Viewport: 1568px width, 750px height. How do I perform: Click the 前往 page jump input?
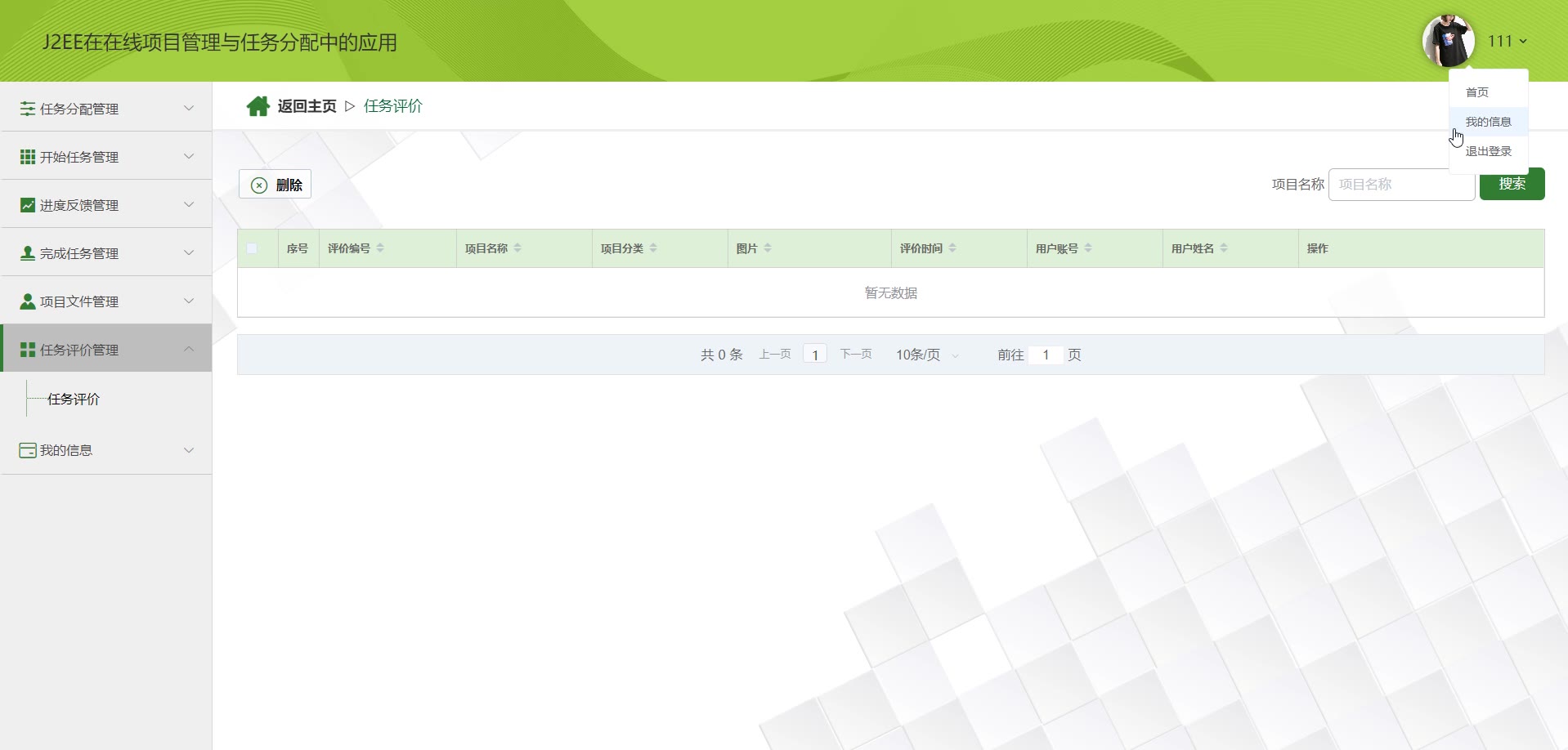(1046, 355)
